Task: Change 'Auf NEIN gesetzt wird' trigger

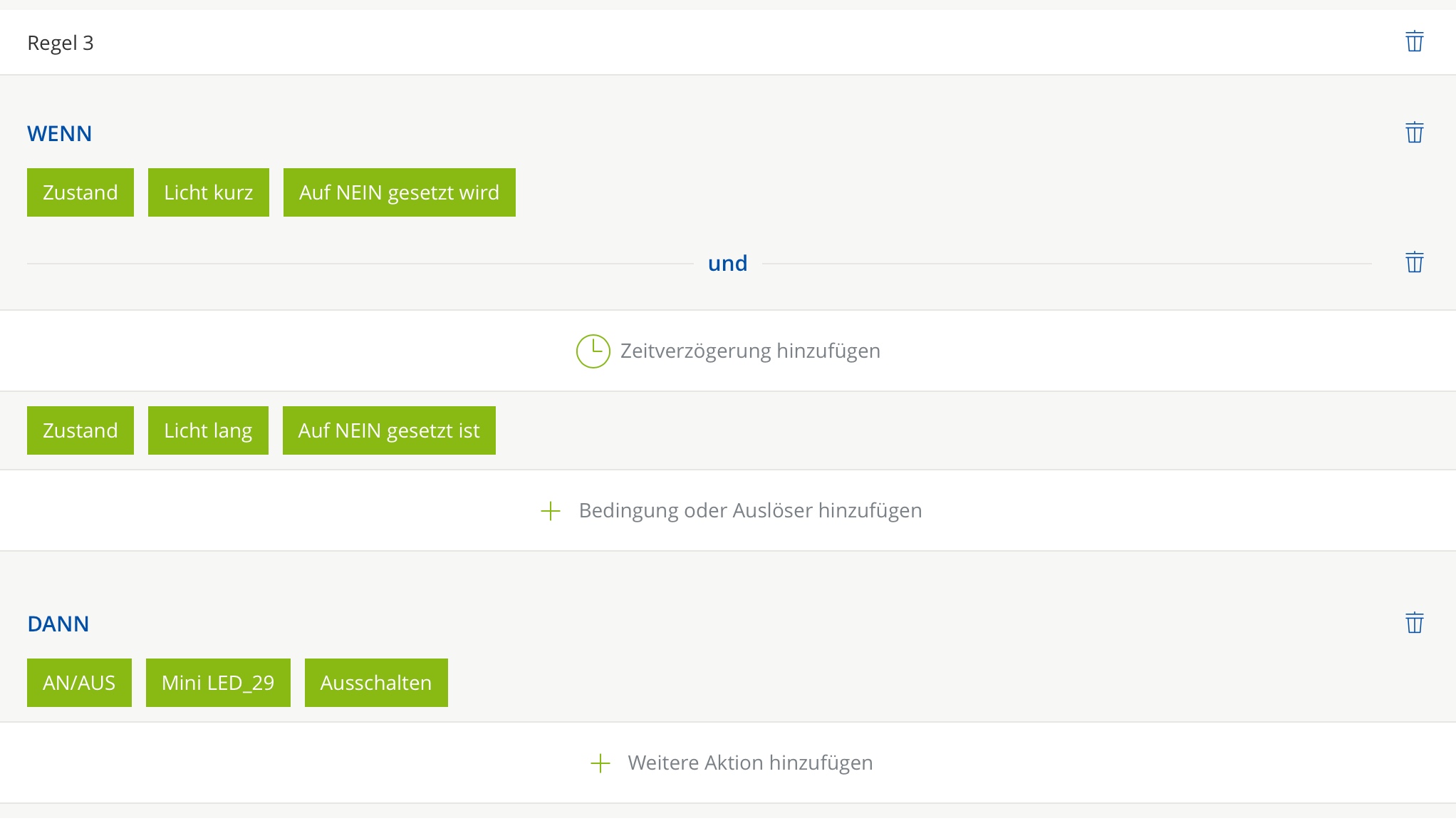Action: coord(399,192)
